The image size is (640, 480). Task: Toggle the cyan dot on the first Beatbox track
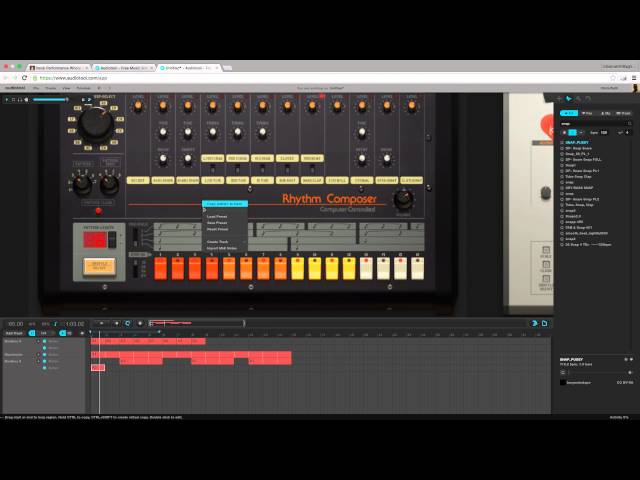click(x=44, y=341)
